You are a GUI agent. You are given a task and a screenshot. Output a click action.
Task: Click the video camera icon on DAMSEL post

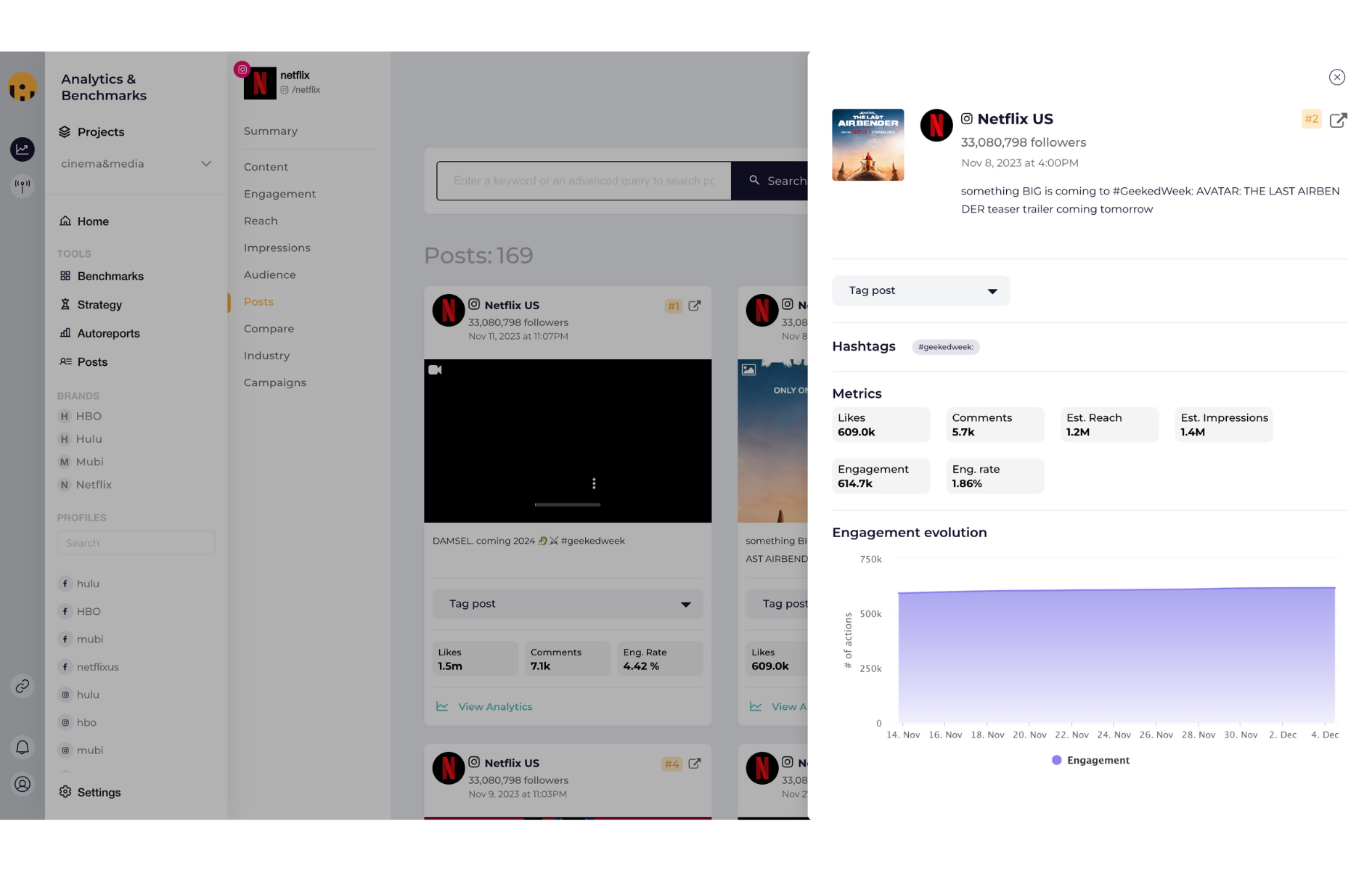point(435,370)
